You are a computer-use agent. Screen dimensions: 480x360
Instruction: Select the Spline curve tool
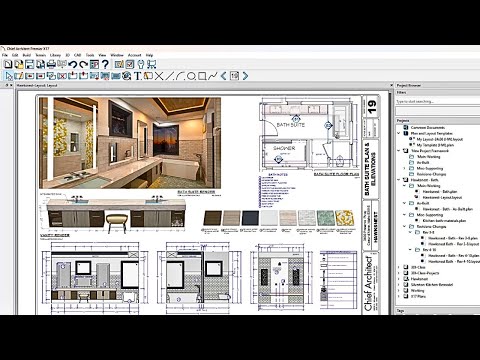[213, 76]
